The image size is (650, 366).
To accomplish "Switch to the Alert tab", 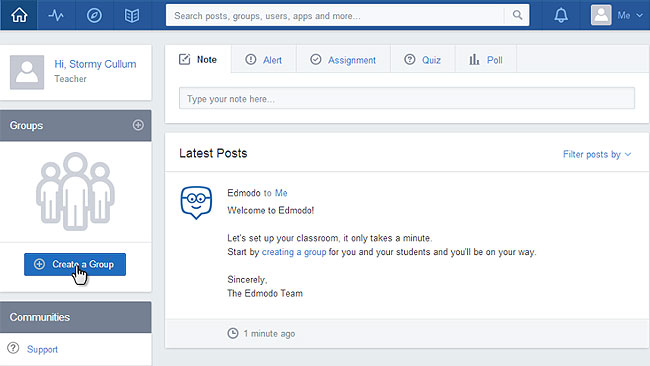I will (x=264, y=60).
